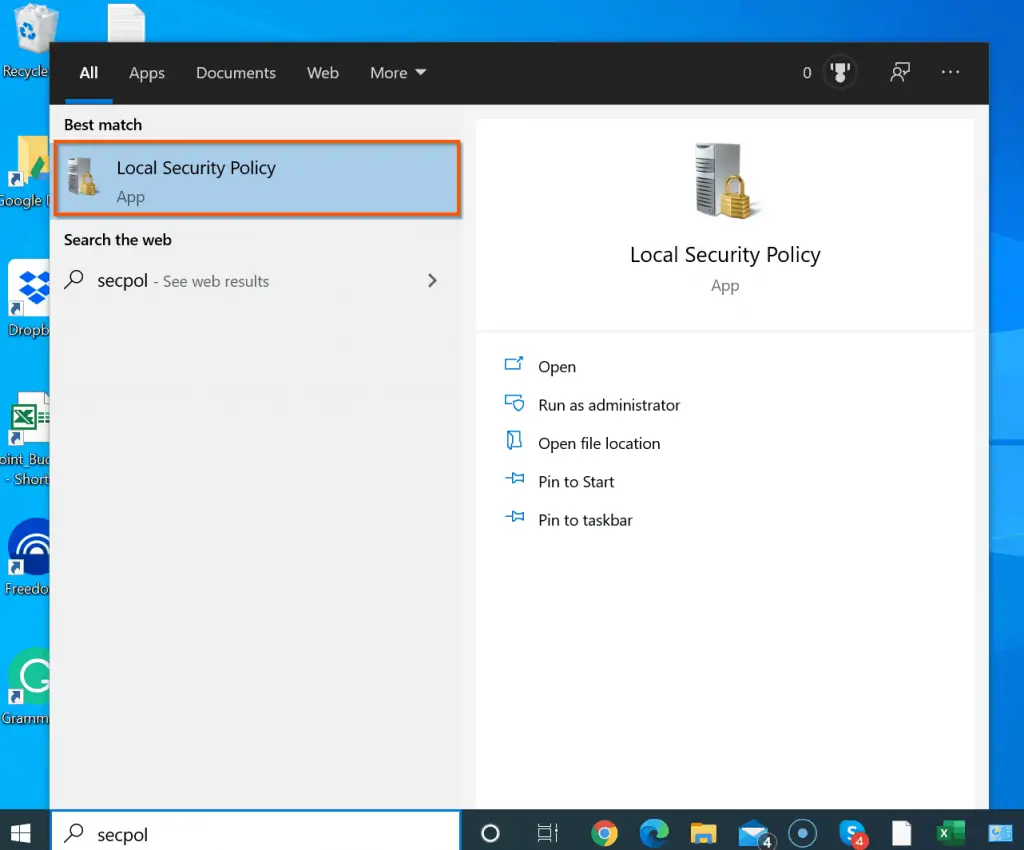Open the Mail app with 4 notifications

tap(751, 832)
